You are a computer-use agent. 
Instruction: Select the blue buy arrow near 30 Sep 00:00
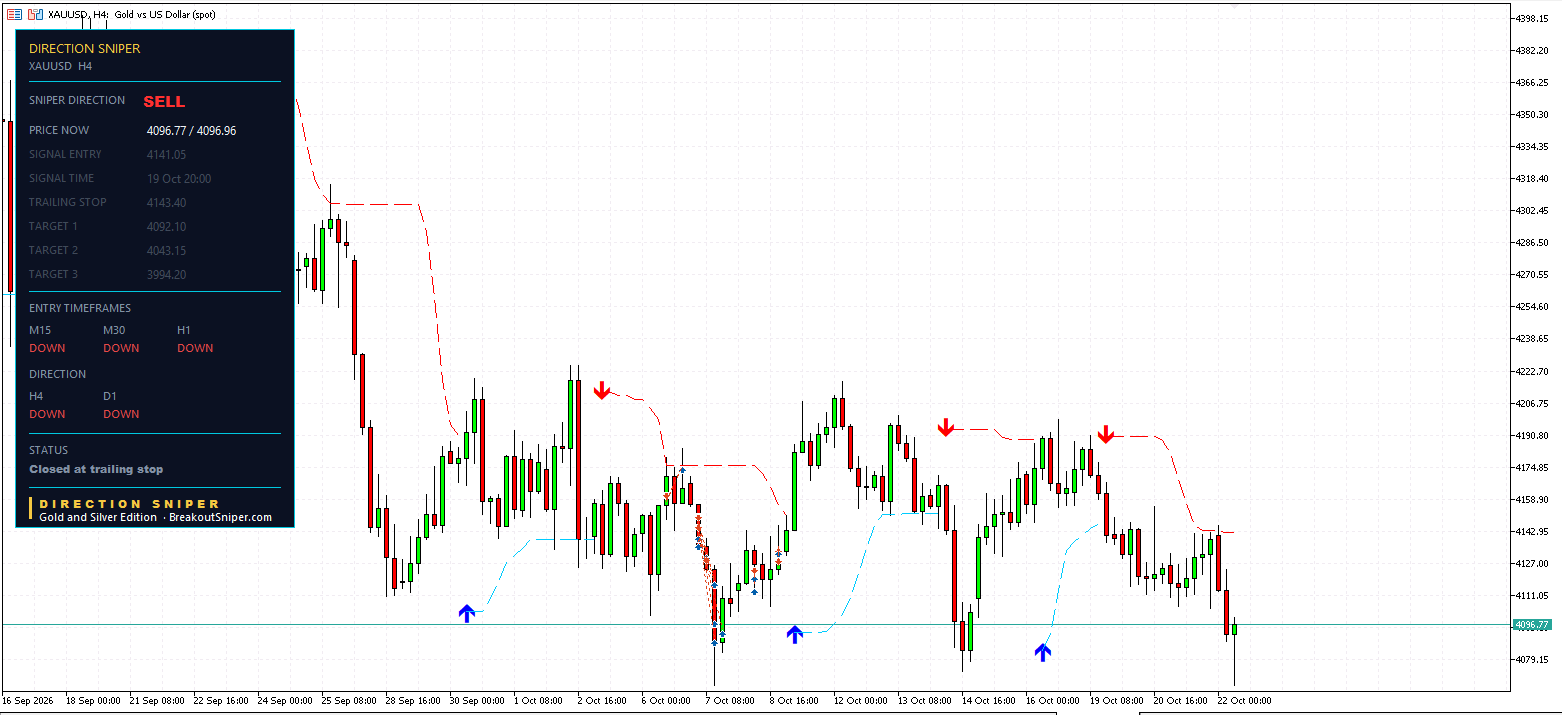466,613
